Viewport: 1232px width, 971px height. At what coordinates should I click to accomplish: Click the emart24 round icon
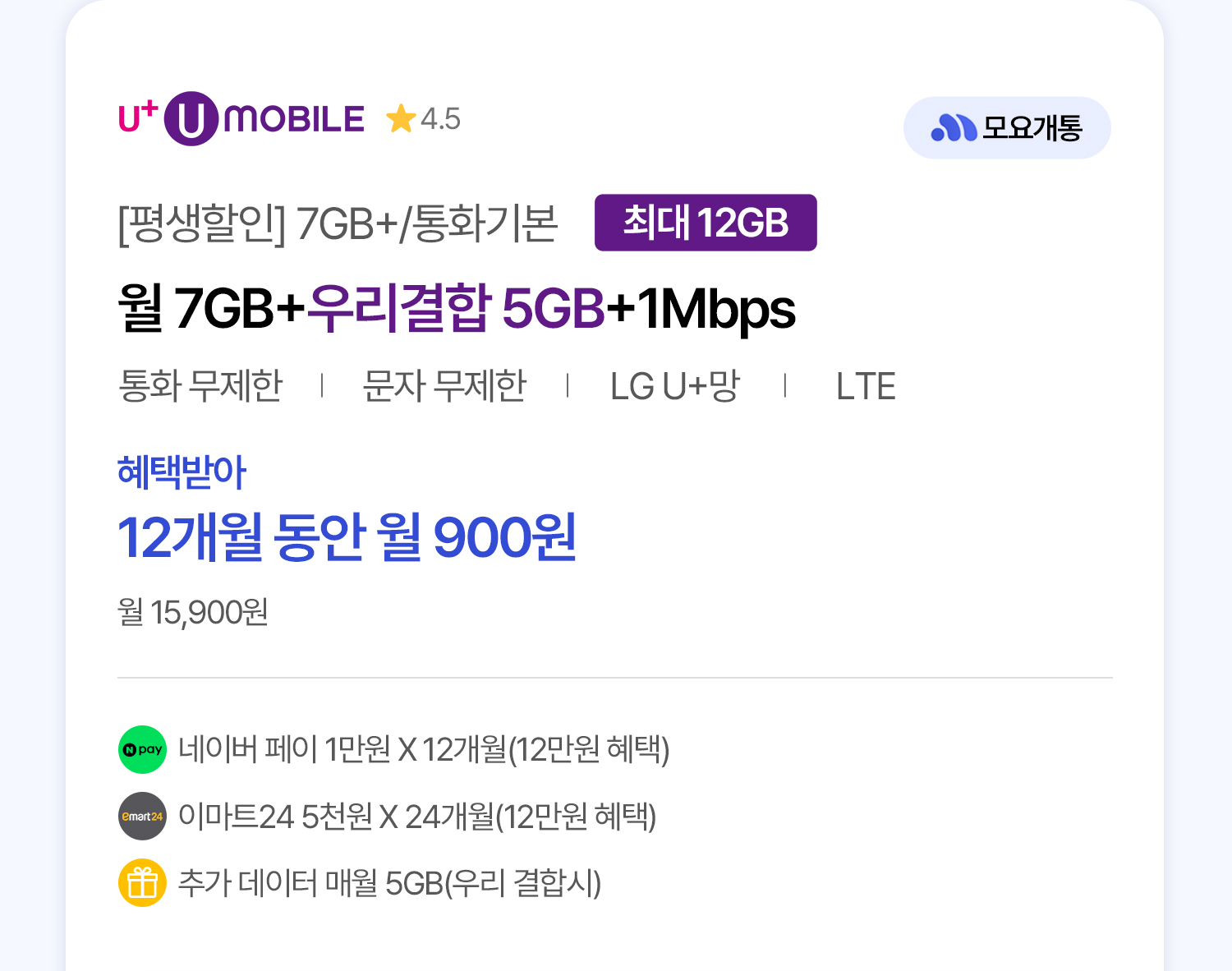pos(142,817)
